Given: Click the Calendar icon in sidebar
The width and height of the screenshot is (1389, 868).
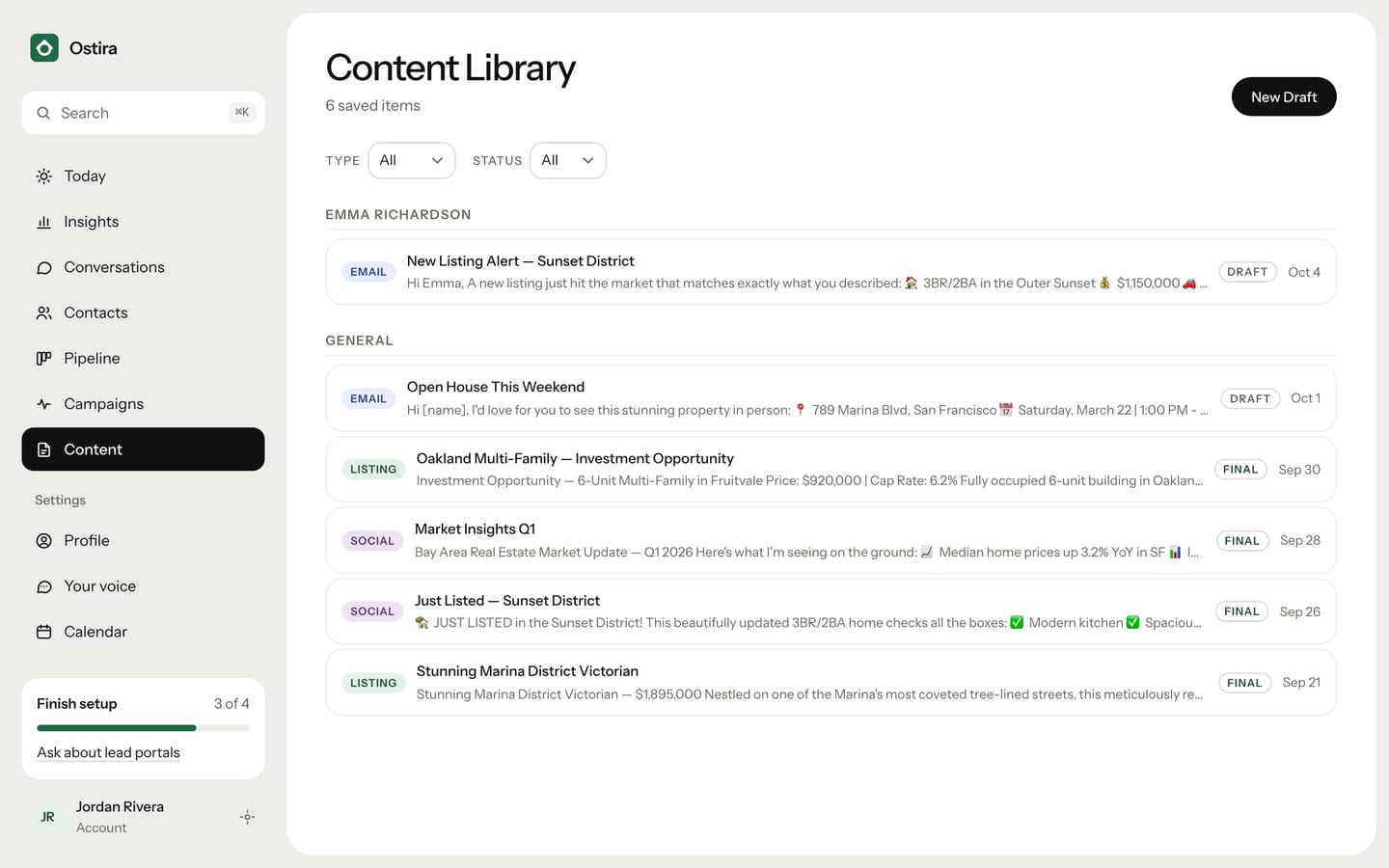Looking at the screenshot, I should tap(43, 632).
